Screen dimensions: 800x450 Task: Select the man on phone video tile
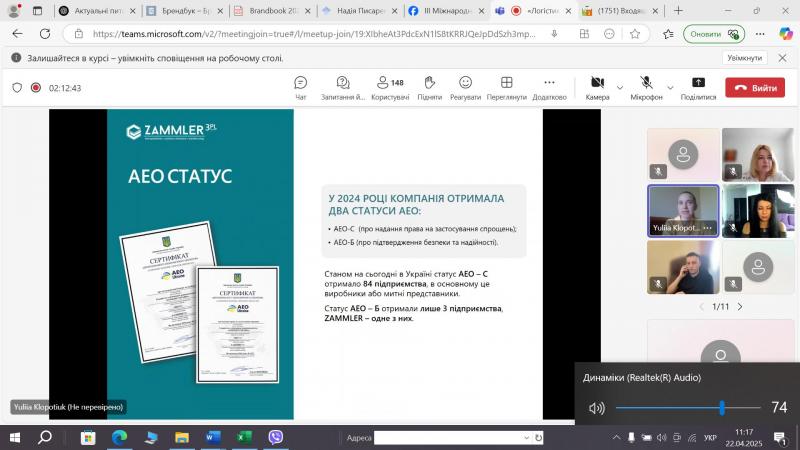683,267
